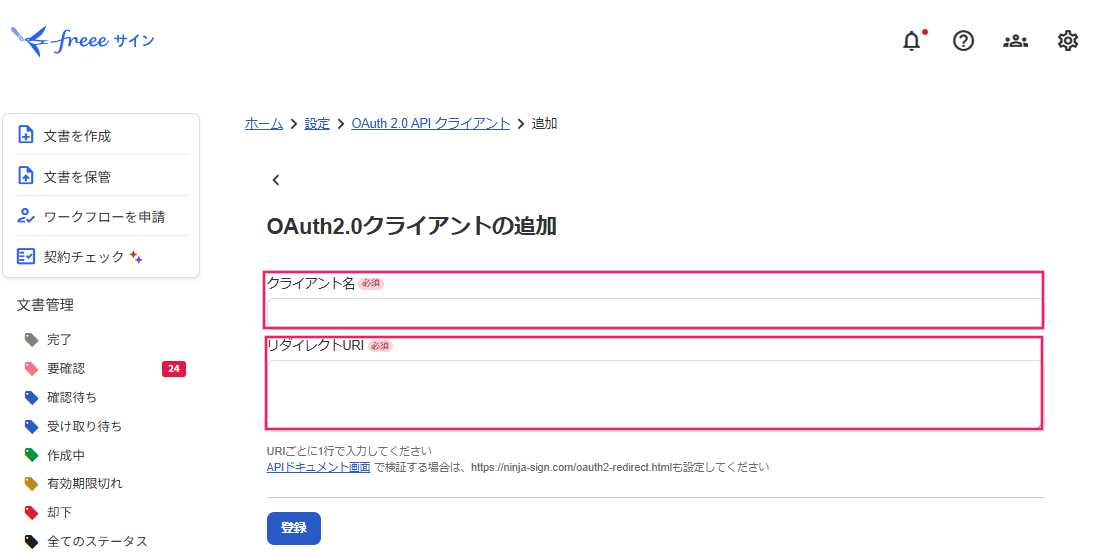The image size is (1096, 553).
Task: Click the 文書を作成 document icon
Action: pyautogui.click(x=26, y=134)
